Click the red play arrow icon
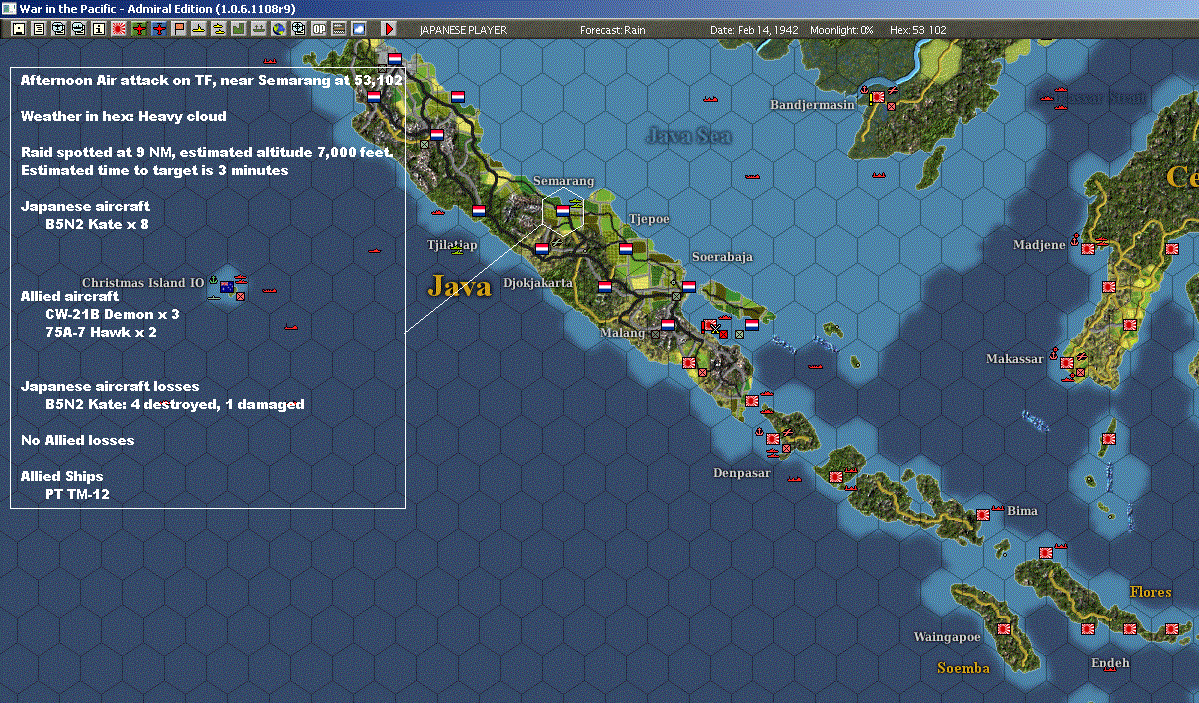The width and height of the screenshot is (1199, 703). coord(388,29)
